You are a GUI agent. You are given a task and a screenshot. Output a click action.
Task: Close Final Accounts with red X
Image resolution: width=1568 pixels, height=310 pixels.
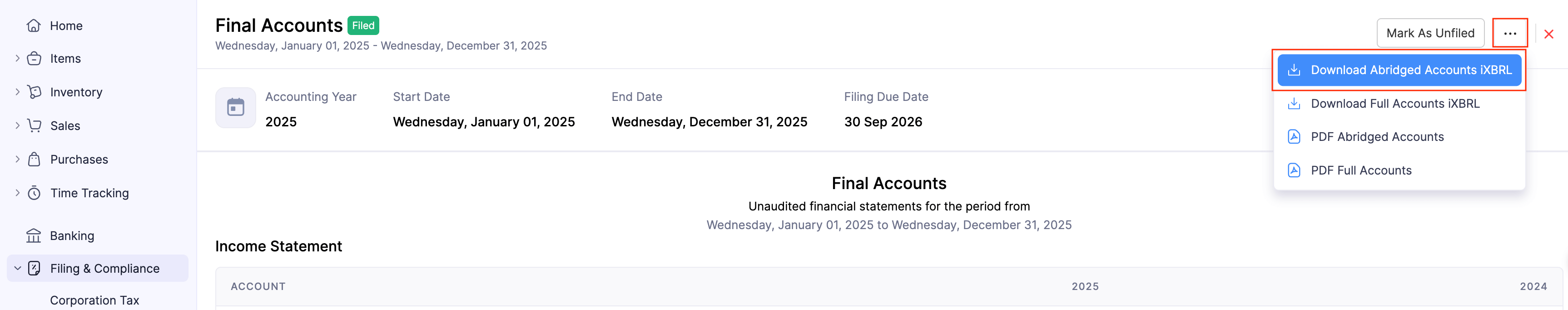[1548, 34]
